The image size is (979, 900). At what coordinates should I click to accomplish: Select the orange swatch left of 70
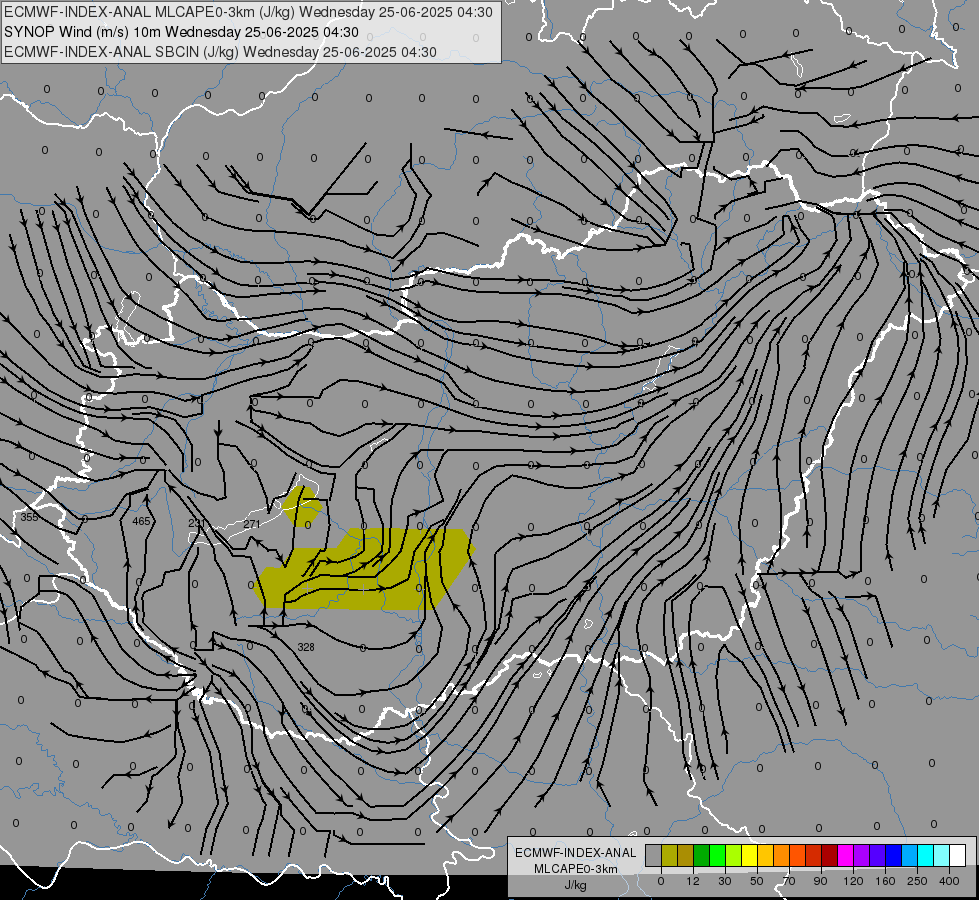coord(782,855)
